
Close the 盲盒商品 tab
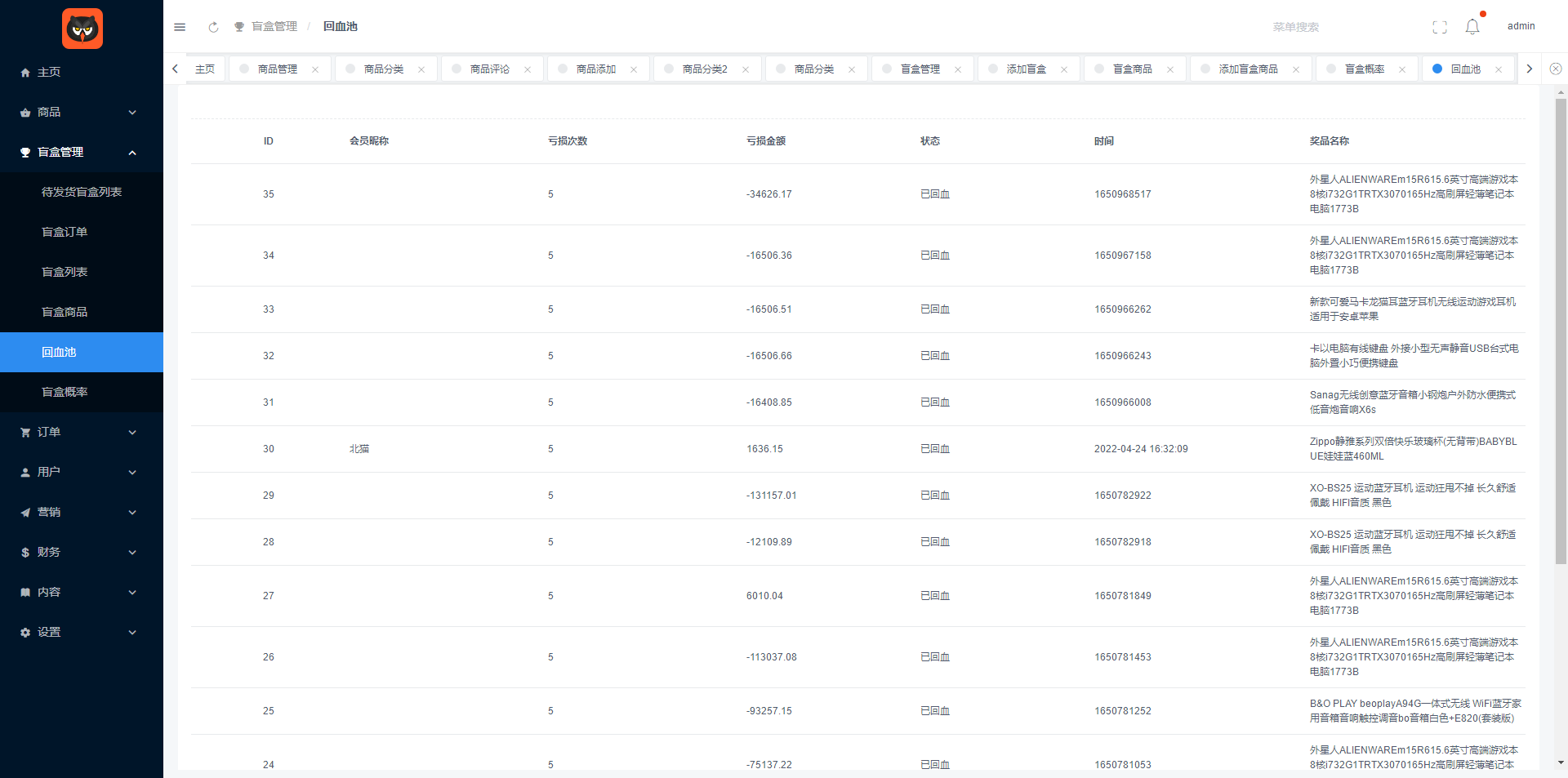click(x=1170, y=69)
